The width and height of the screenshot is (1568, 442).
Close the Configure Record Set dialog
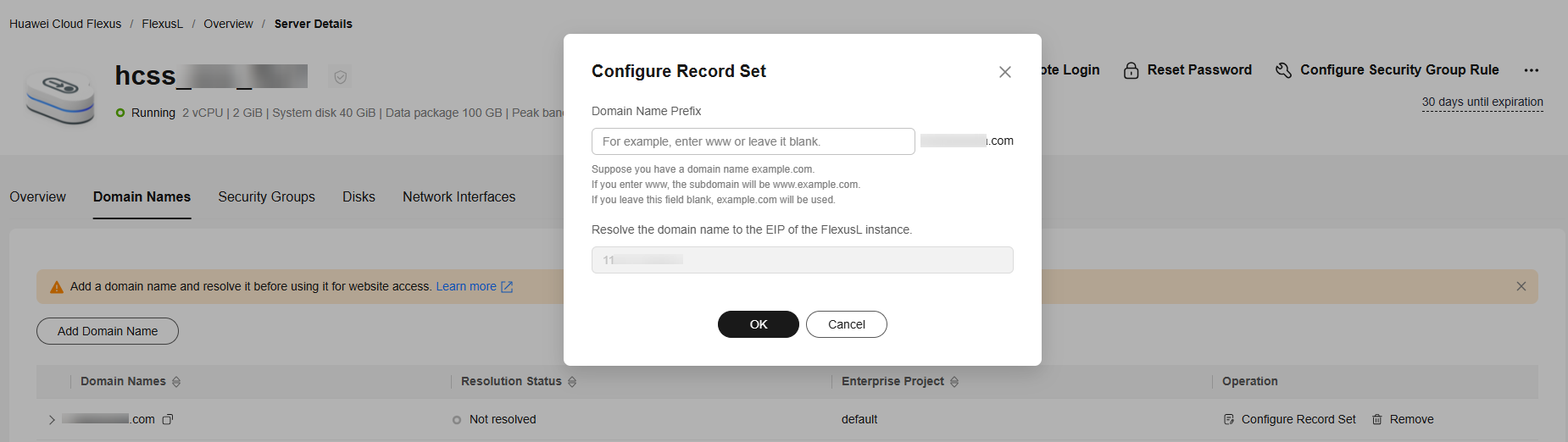pos(1005,72)
